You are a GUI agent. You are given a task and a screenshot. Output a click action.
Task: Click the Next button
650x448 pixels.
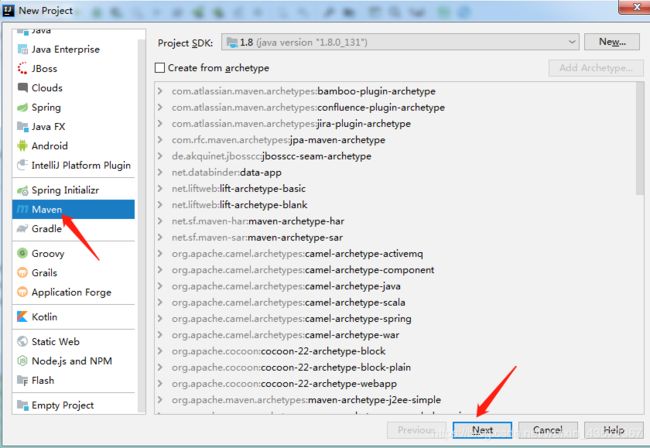pyautogui.click(x=482, y=430)
